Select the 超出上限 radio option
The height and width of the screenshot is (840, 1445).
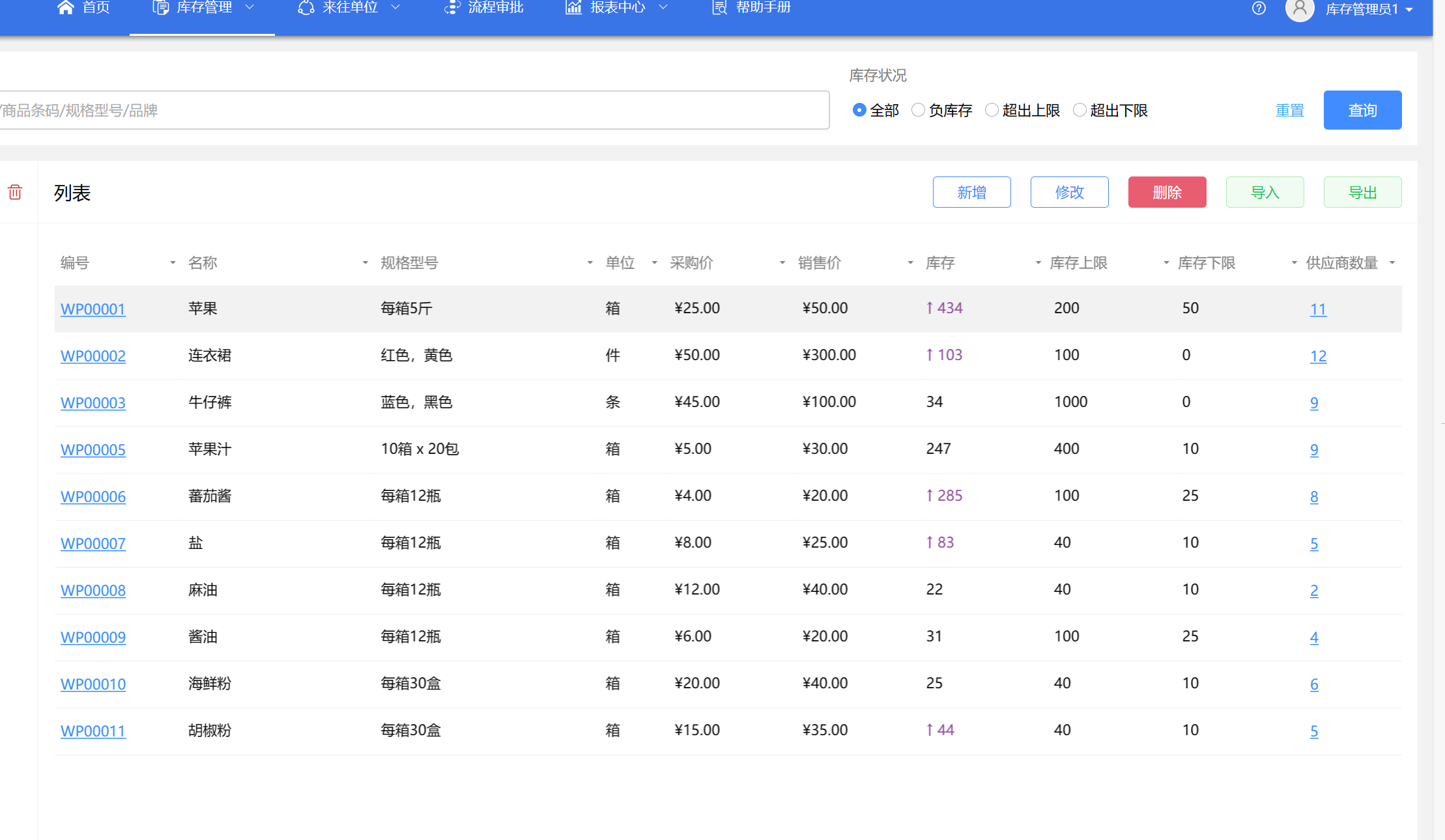[x=992, y=110]
